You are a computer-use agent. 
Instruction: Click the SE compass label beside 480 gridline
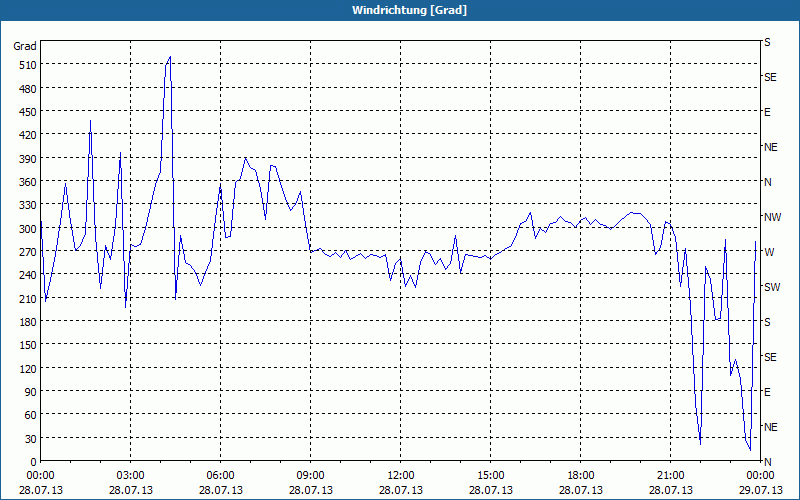tap(770, 77)
